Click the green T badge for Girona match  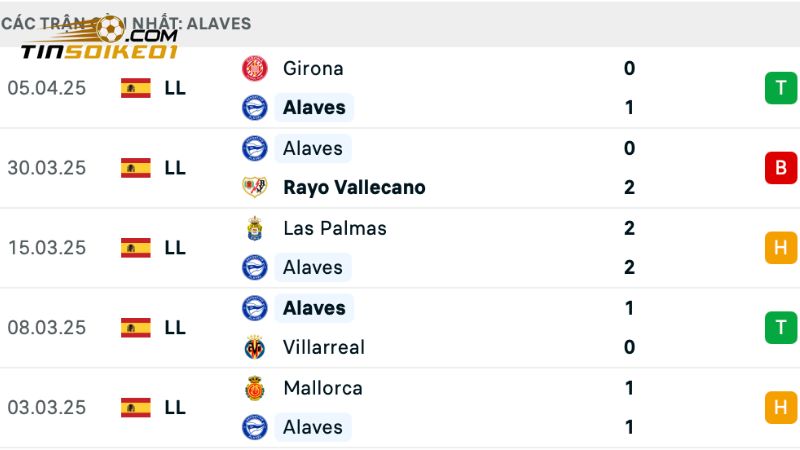[x=781, y=88]
